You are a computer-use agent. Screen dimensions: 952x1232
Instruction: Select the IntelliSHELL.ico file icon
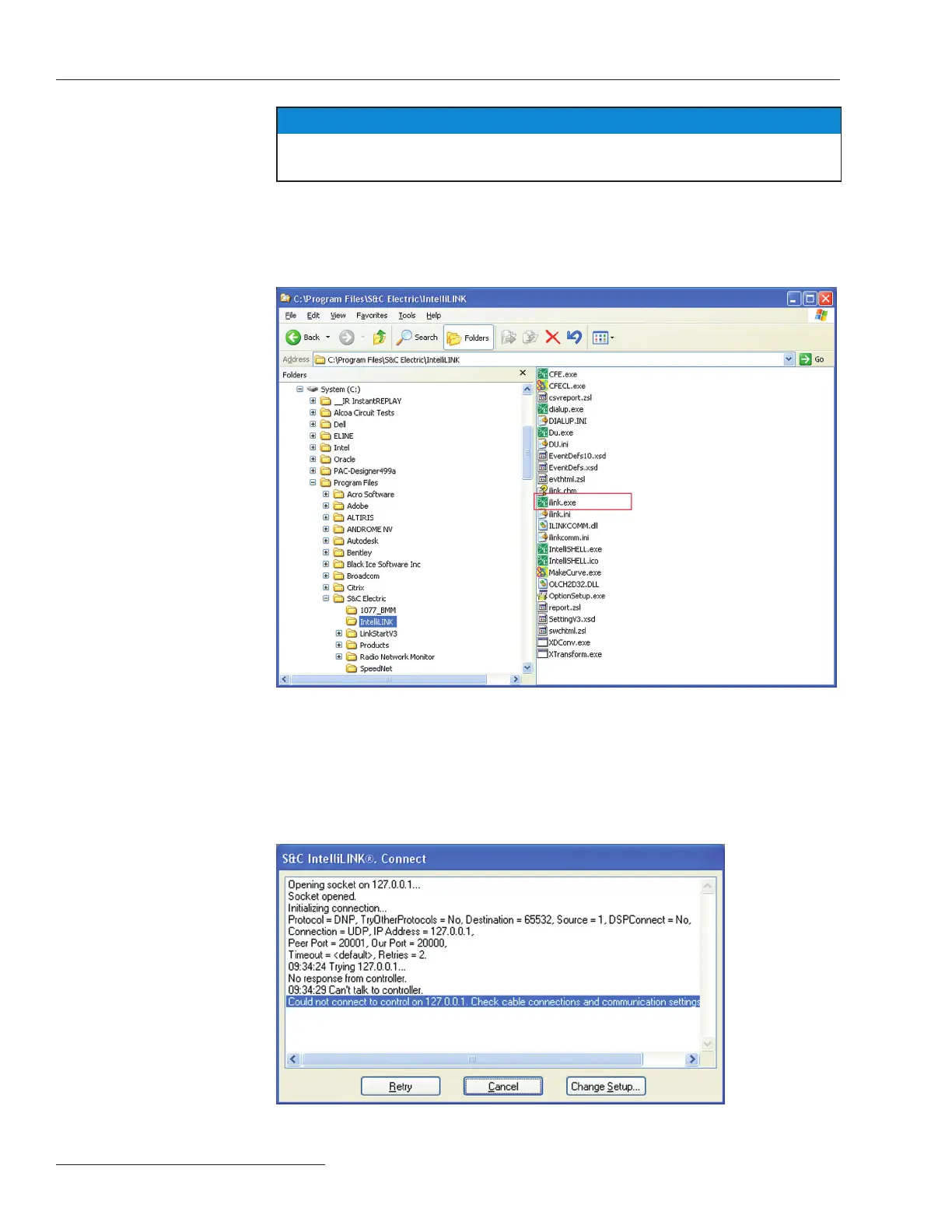(x=543, y=561)
